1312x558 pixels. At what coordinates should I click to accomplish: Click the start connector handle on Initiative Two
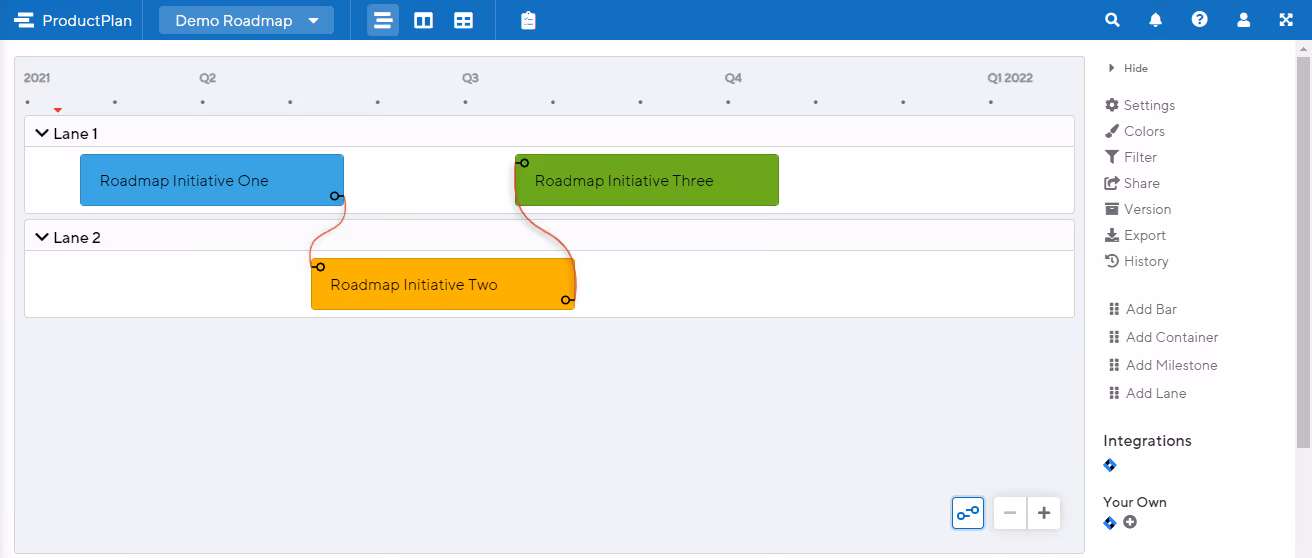tap(320, 267)
